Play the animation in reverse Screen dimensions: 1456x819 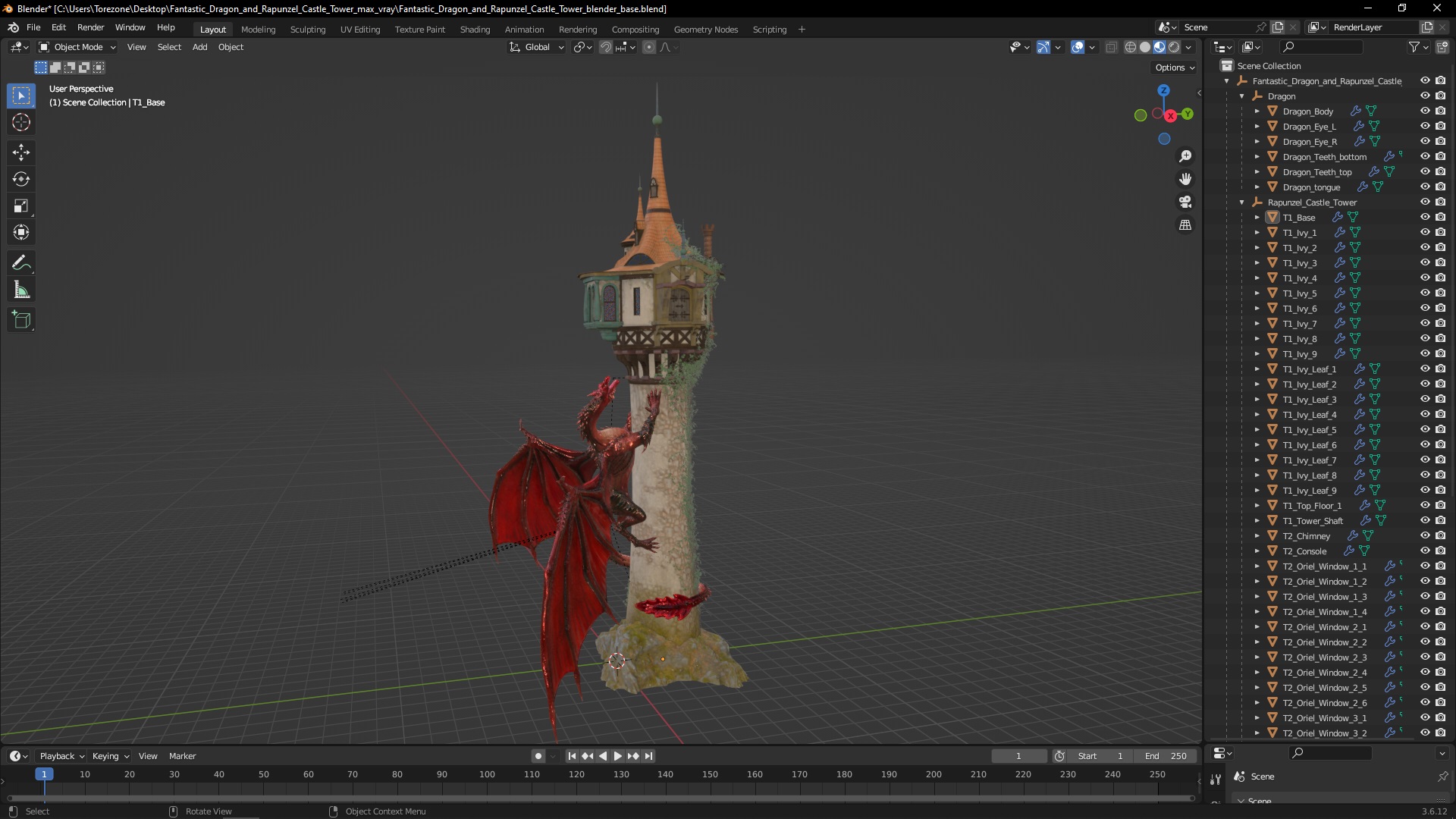pos(603,756)
